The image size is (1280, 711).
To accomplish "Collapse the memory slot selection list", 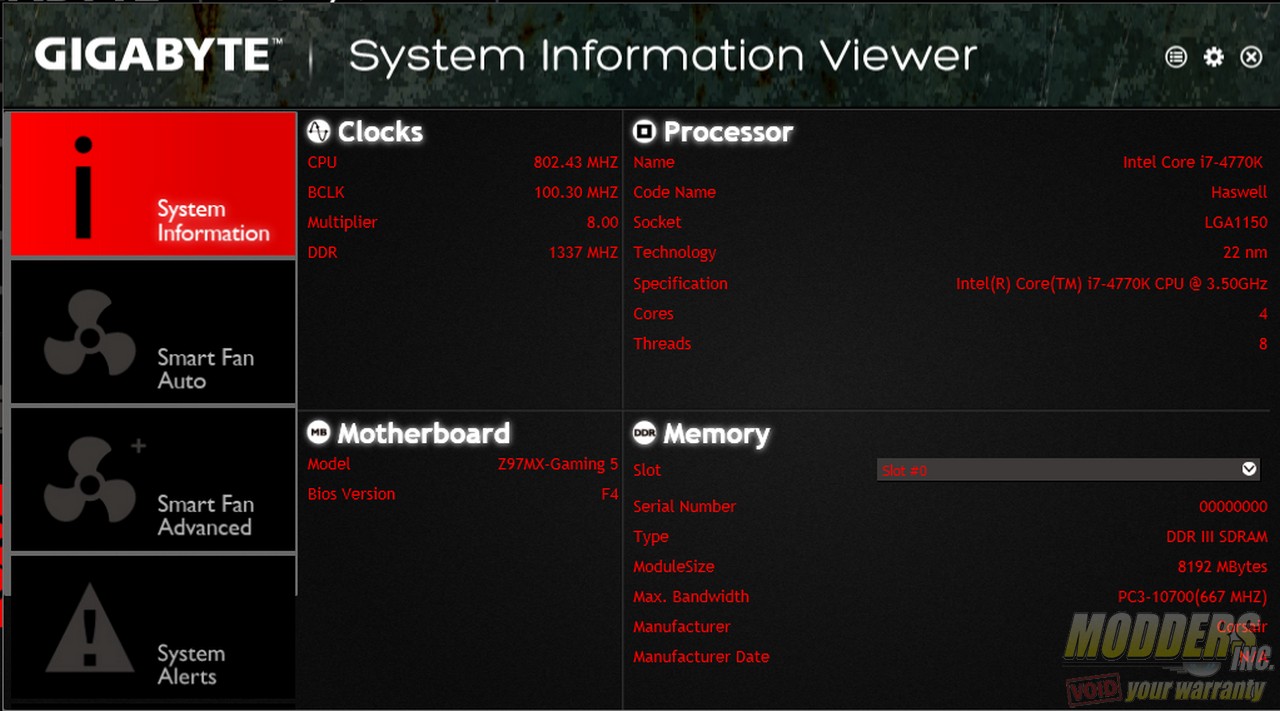I will 1249,468.
